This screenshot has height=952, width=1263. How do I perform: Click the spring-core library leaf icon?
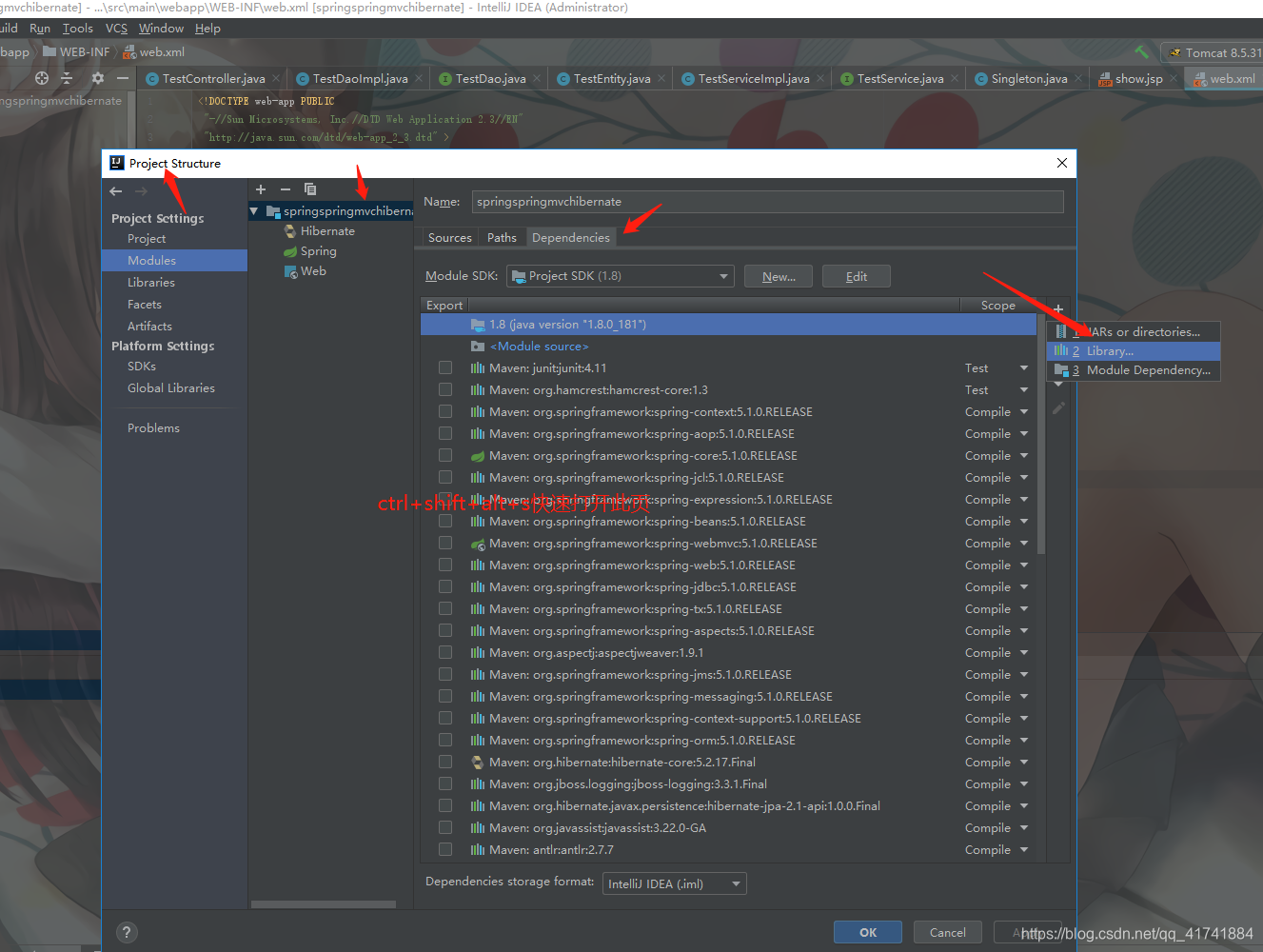[x=478, y=456]
